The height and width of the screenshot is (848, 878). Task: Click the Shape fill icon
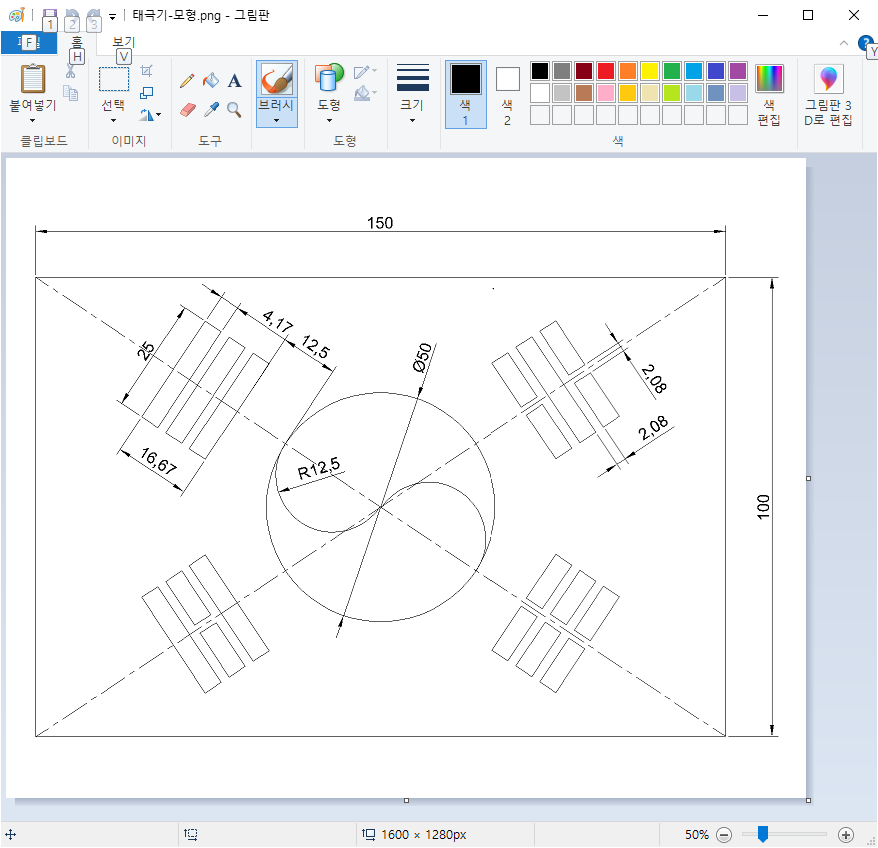click(362, 93)
